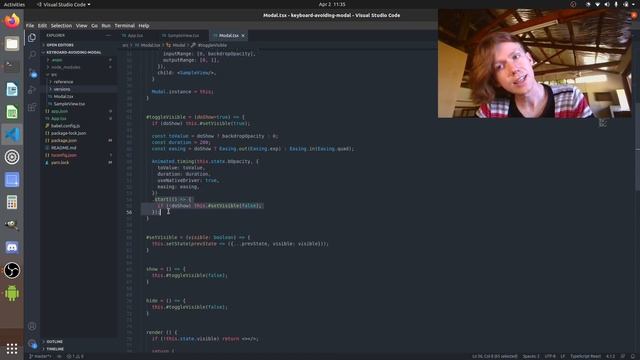Screen dimensions: 640x360
Task: Open LibreOffice Writer in dock
Action: pos(12,89)
